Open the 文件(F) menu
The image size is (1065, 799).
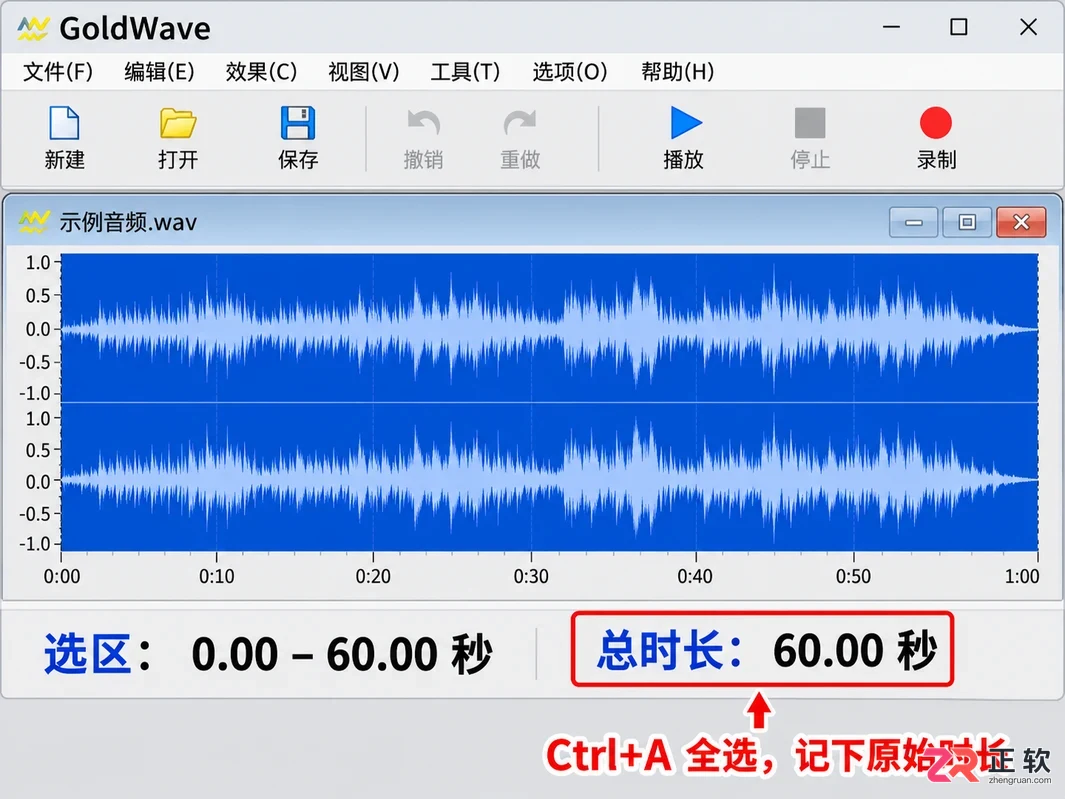point(58,71)
